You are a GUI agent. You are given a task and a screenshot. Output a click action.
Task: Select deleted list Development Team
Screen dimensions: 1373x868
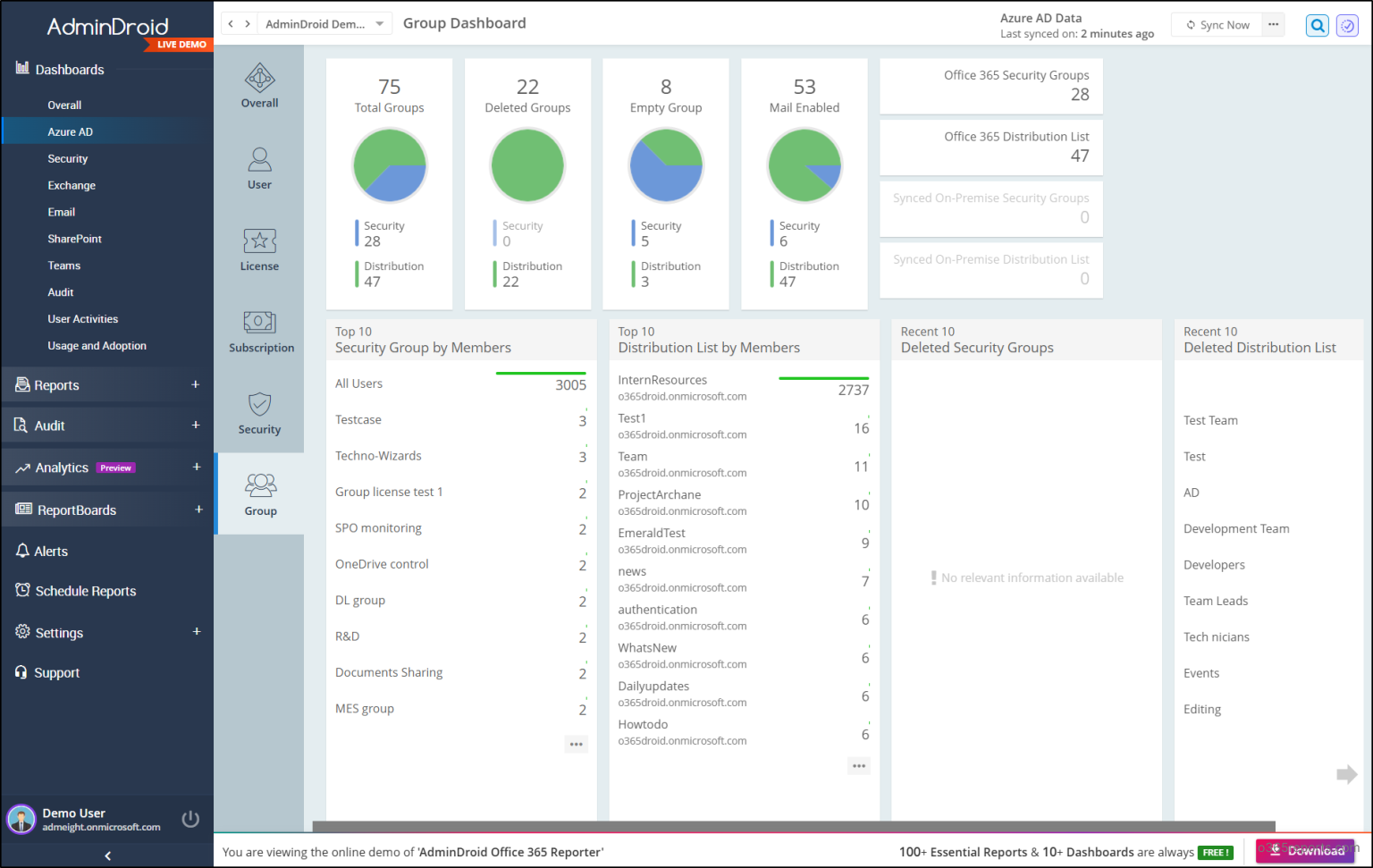pyautogui.click(x=1236, y=528)
